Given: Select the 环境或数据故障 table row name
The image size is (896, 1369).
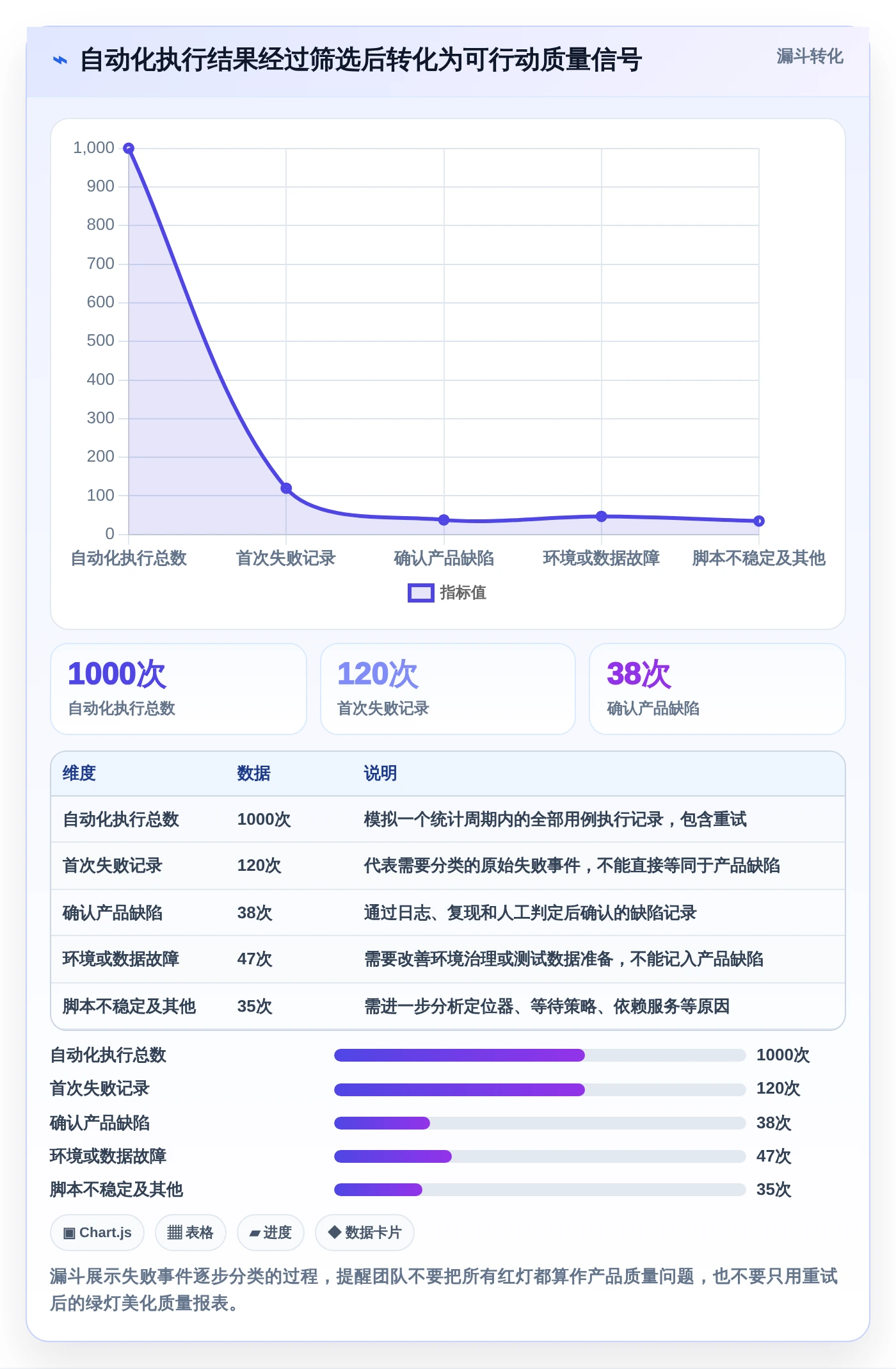Looking at the screenshot, I should (121, 959).
